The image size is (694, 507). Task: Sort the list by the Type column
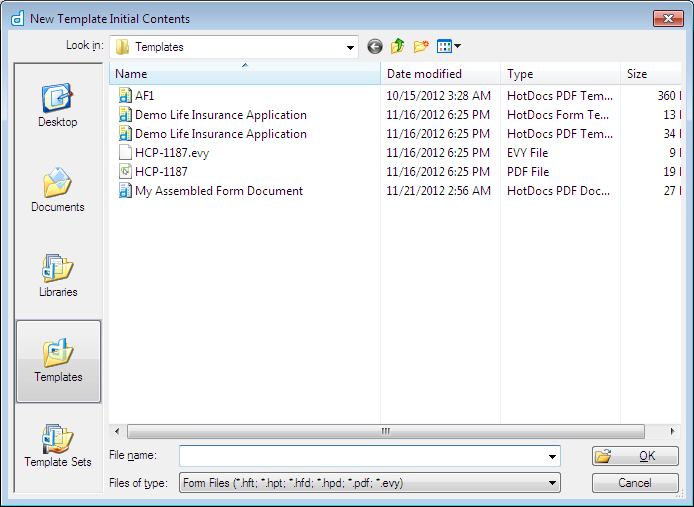560,74
